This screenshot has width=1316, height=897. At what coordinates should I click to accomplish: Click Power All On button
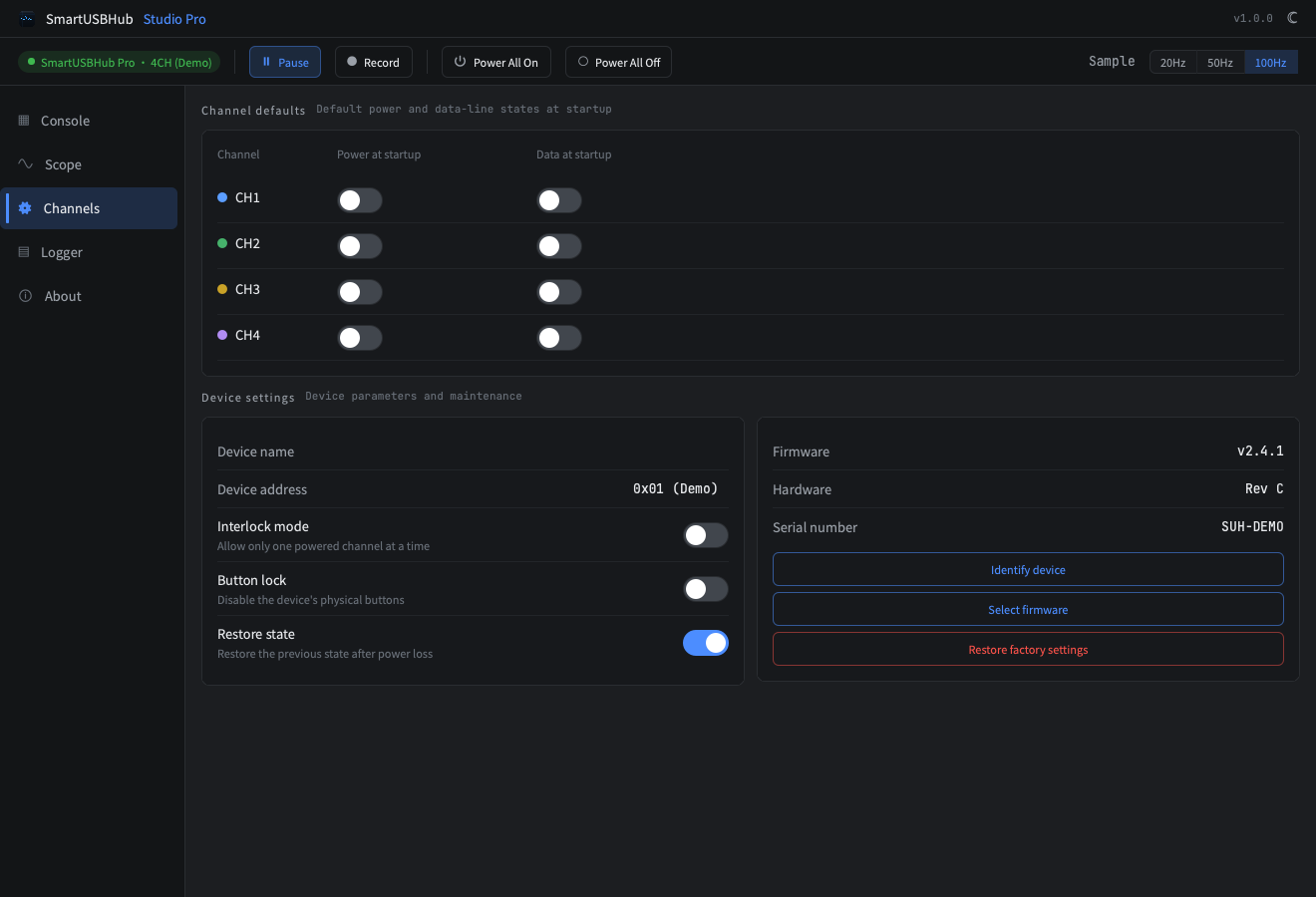tap(496, 62)
